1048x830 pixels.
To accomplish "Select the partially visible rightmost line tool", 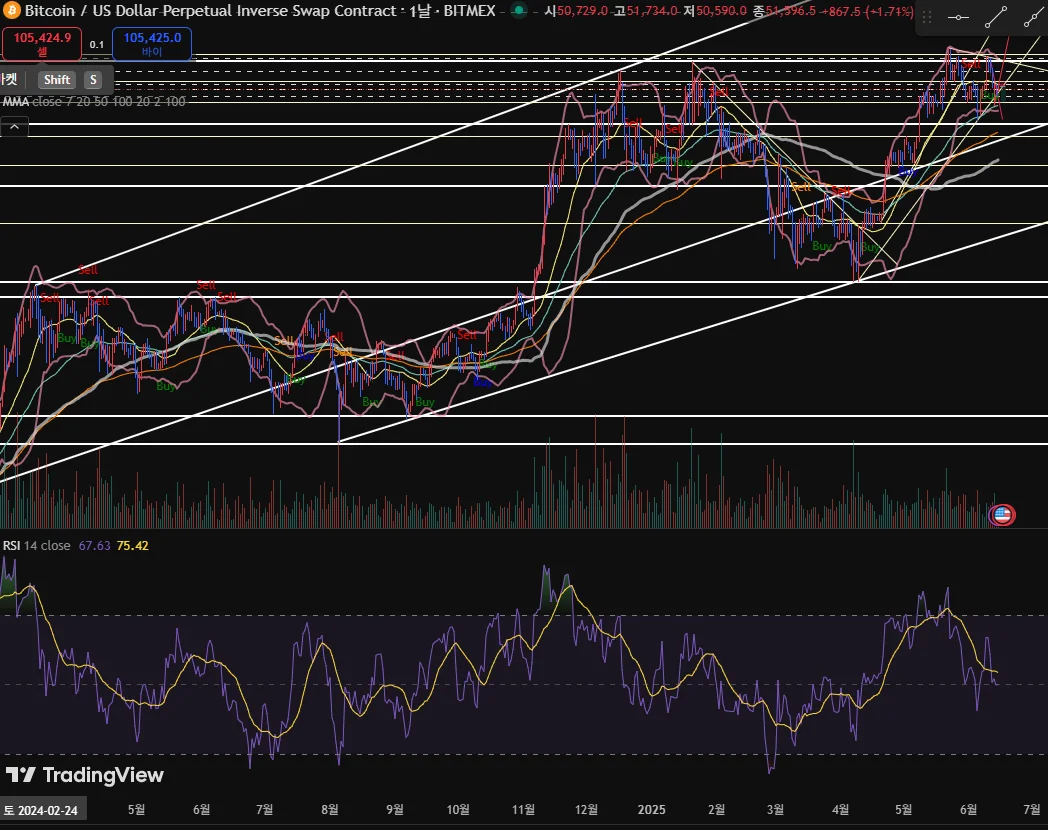I will click(1034, 17).
